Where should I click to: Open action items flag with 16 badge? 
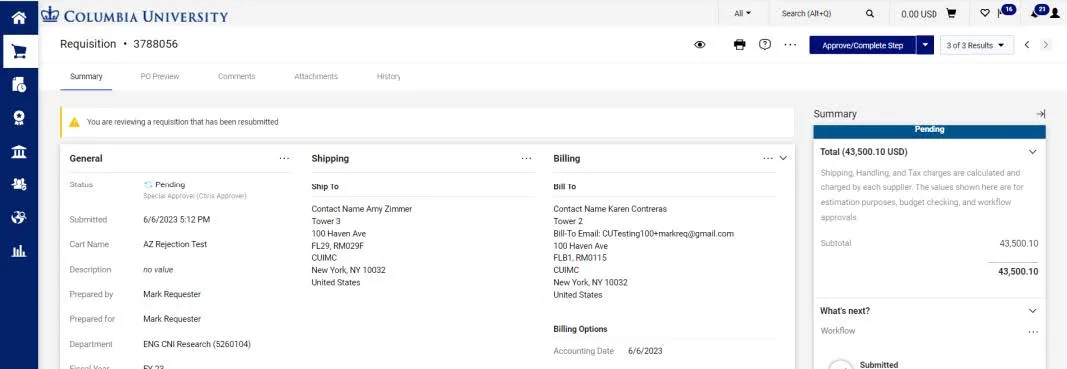coord(1005,11)
